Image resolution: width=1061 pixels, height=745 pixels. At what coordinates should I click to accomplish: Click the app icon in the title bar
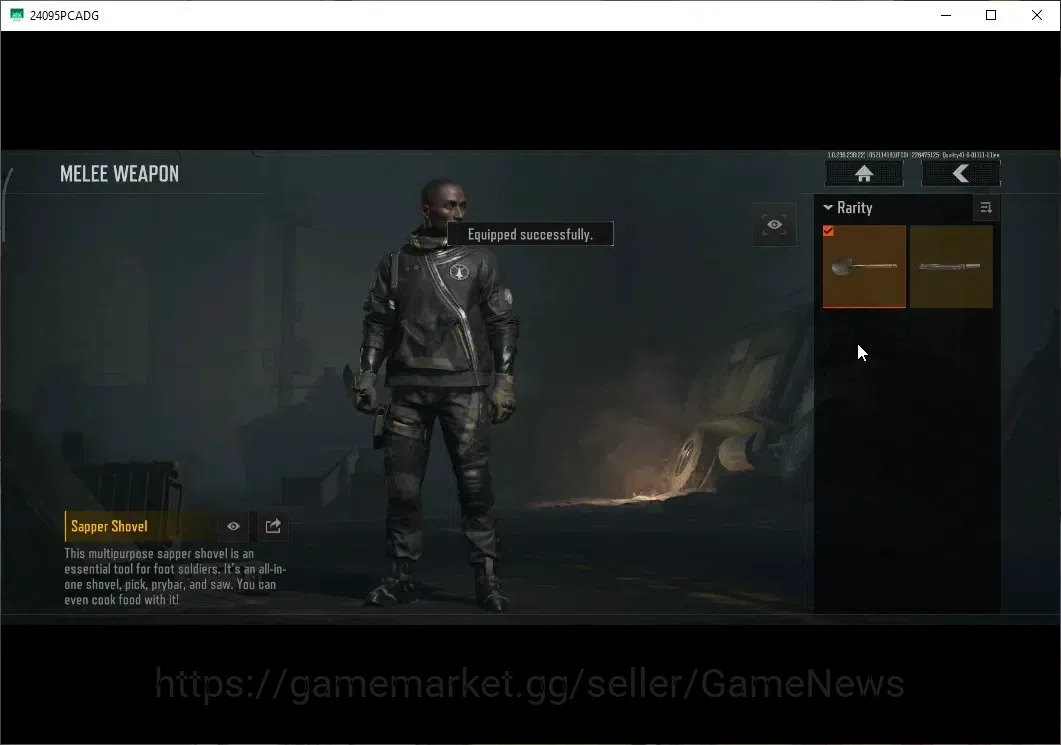pos(17,15)
